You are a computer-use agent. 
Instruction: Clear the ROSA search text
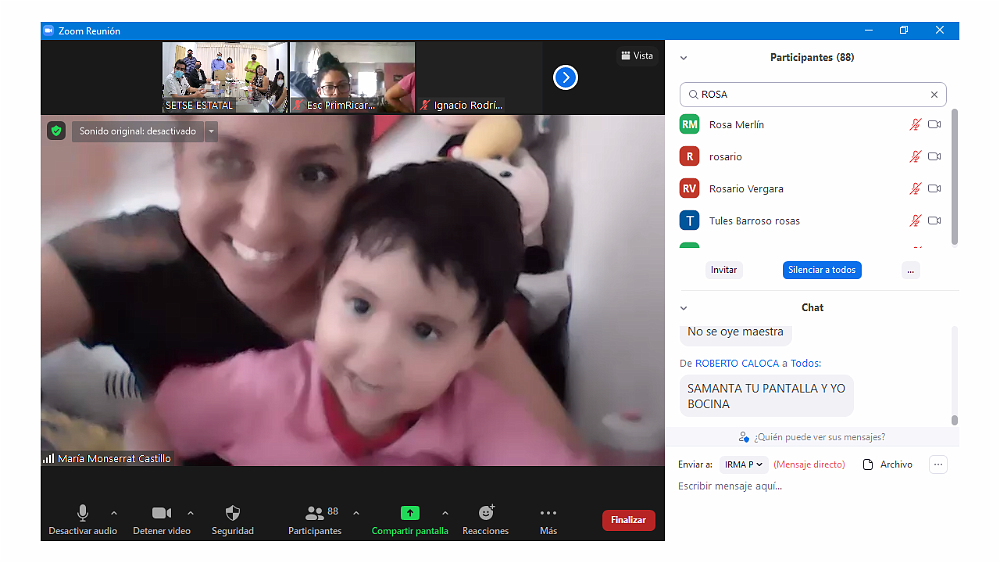coord(934,95)
